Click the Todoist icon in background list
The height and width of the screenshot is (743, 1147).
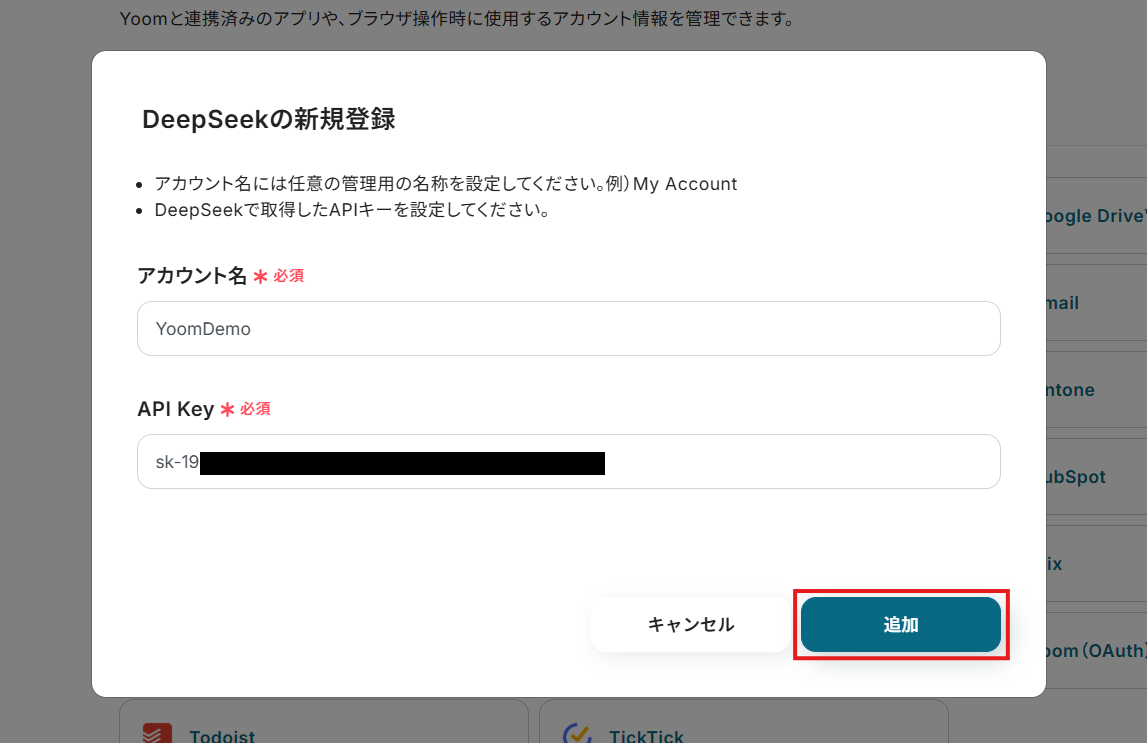pyautogui.click(x=157, y=733)
